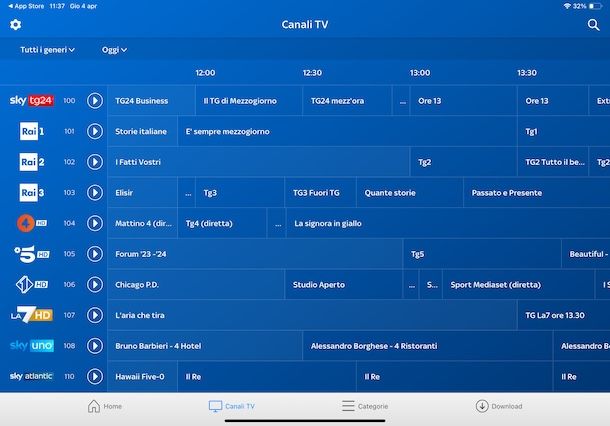Play La7 HD channel 107
This screenshot has height=426, width=610.
pyautogui.click(x=95, y=315)
